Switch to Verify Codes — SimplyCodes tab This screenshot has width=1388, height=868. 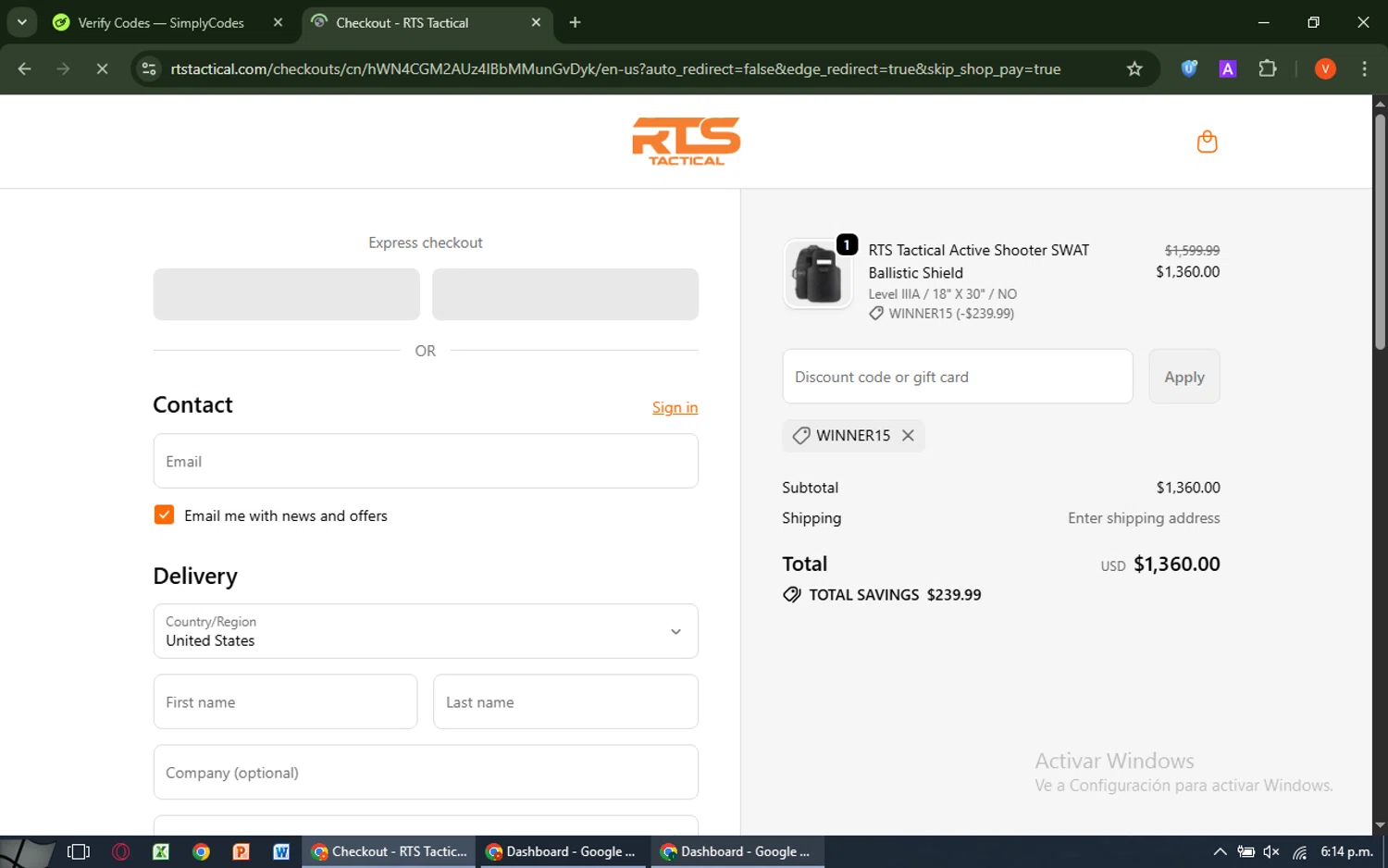coord(160,22)
